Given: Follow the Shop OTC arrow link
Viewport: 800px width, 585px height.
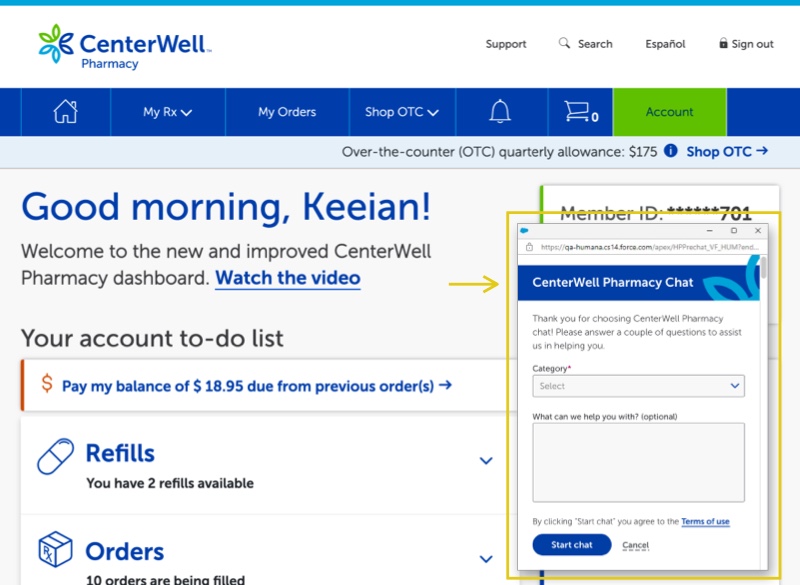Looking at the screenshot, I should click(x=727, y=151).
